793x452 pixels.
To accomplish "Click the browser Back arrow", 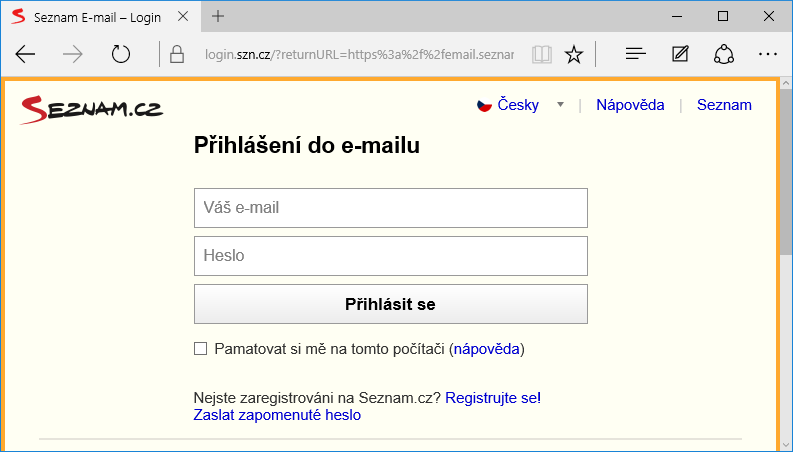I will [x=26, y=54].
